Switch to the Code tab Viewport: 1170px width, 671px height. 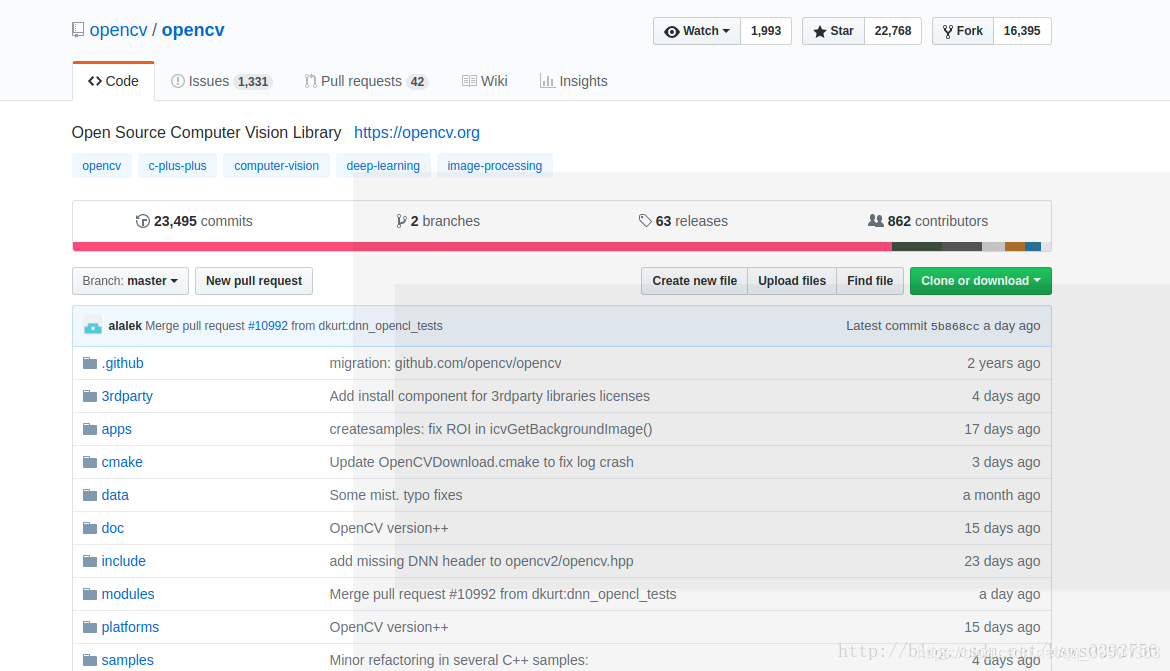[x=113, y=81]
